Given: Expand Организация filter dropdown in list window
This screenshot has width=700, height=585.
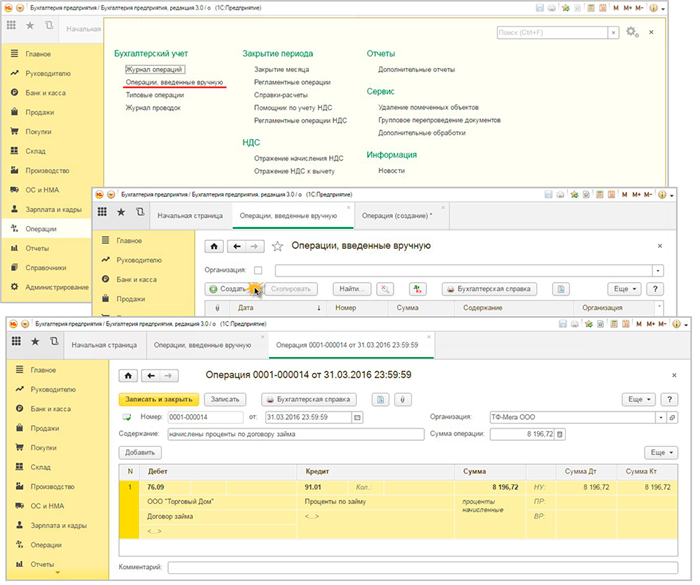Looking at the screenshot, I should coord(658,271).
